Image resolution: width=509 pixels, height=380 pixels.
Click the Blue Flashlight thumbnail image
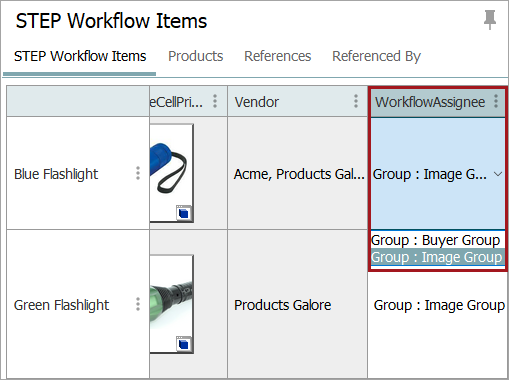[171, 173]
